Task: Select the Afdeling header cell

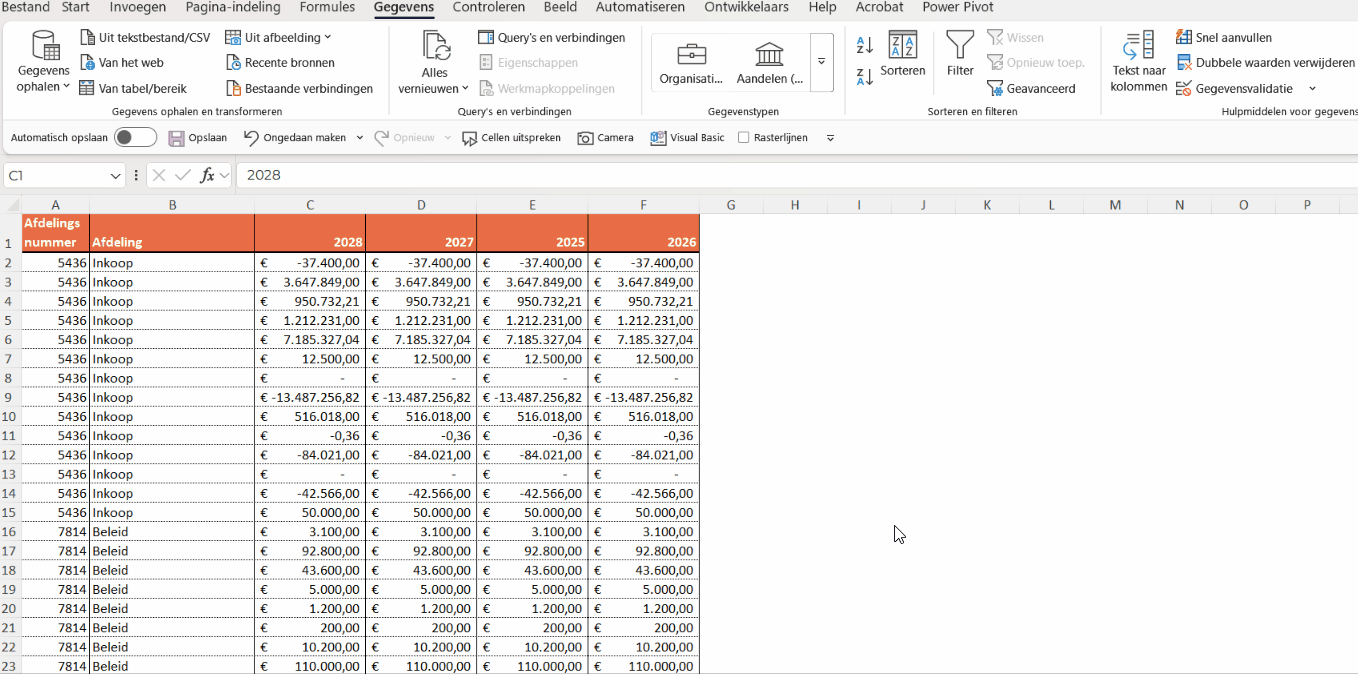Action: (x=172, y=233)
